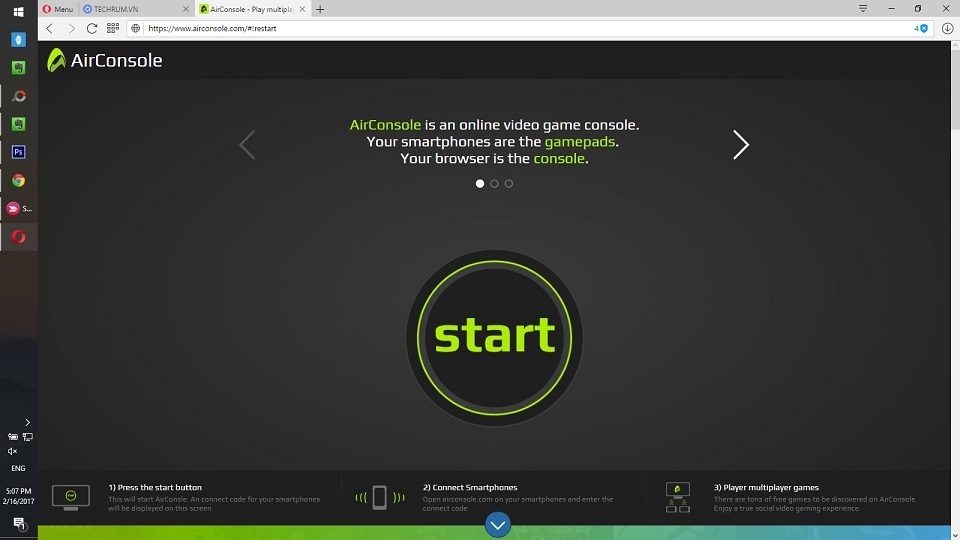Screen dimensions: 960x540
Task: Open the Action Center notifications icon
Action: 19,523
